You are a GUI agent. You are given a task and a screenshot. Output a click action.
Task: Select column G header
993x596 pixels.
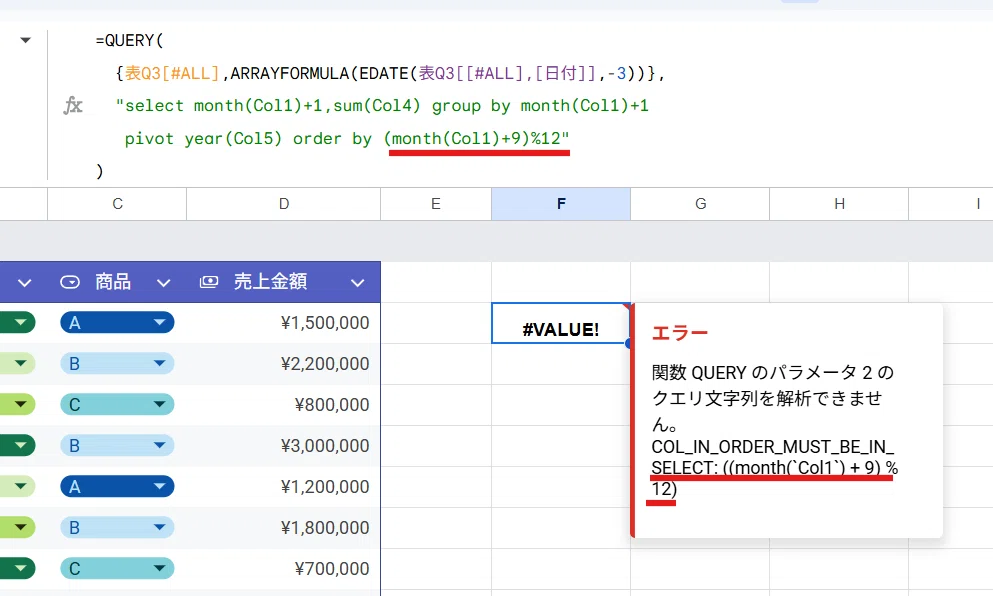[700, 204]
